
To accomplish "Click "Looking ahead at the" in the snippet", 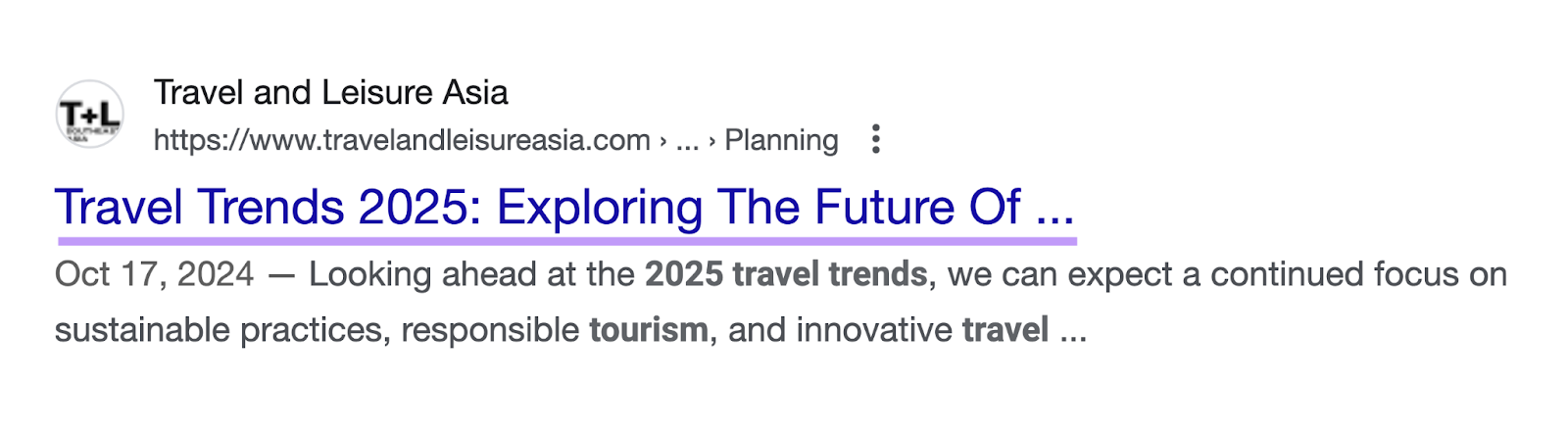I will [471, 274].
